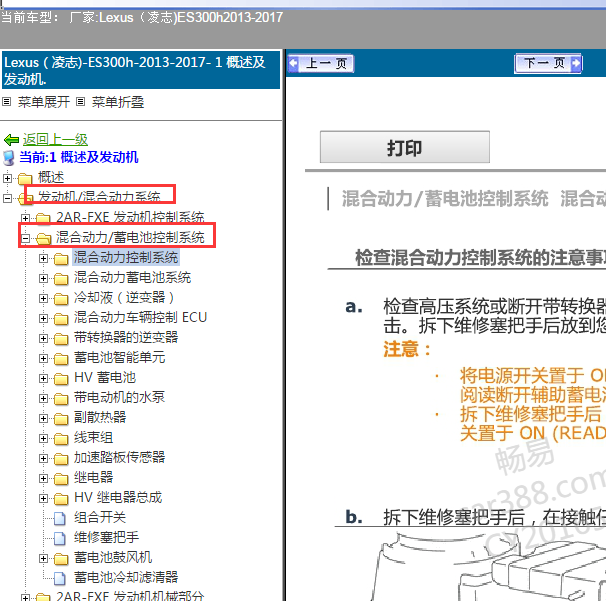Collapse the 发动机/混合动力系统 node
606x601 pixels.
pos(7,198)
